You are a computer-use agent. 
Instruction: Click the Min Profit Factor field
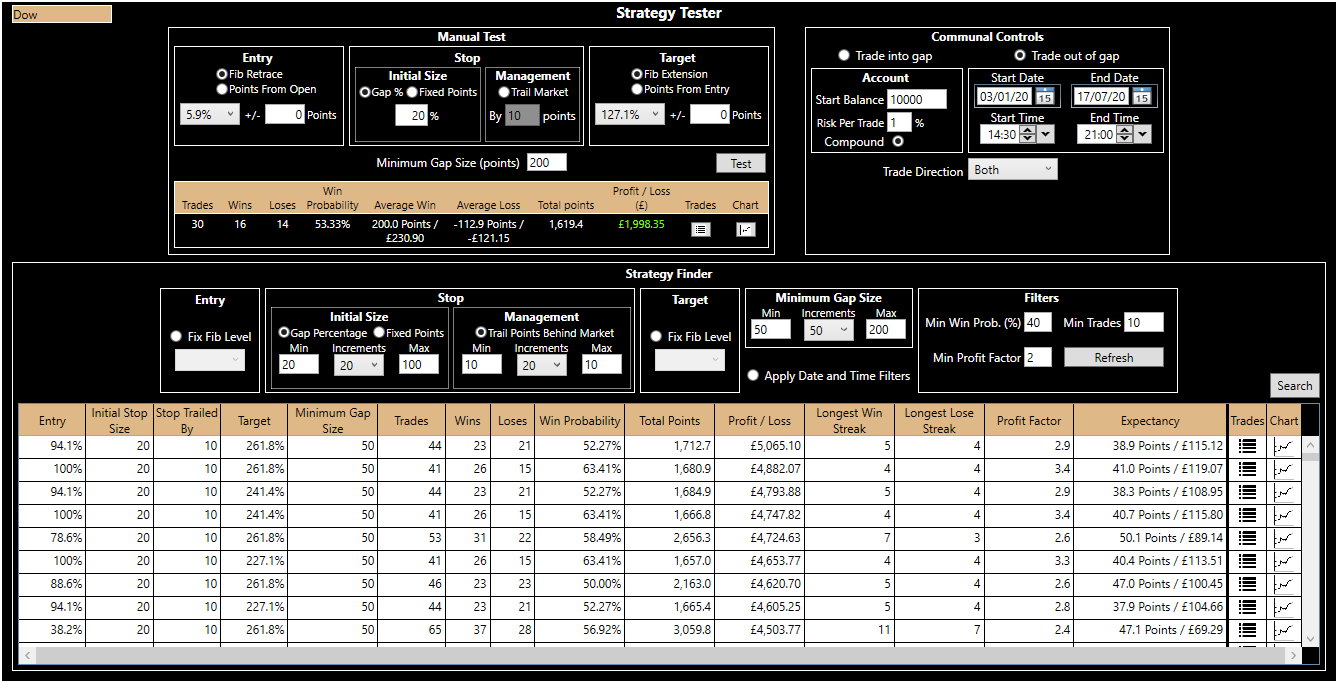click(x=1038, y=357)
